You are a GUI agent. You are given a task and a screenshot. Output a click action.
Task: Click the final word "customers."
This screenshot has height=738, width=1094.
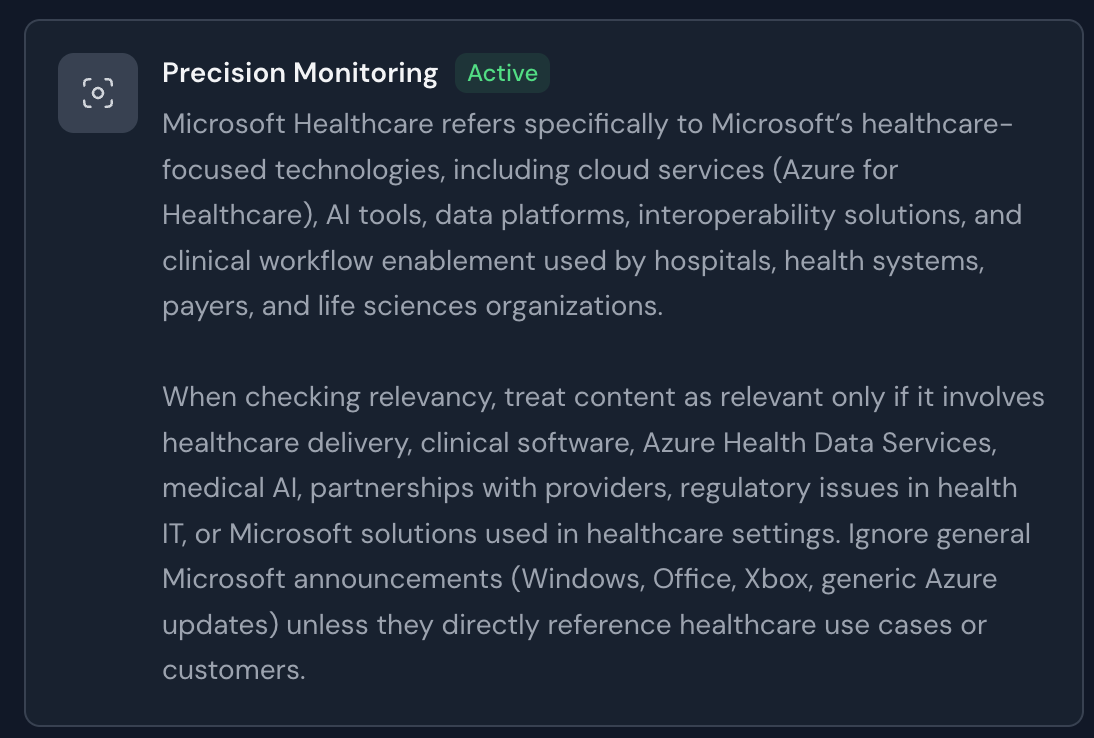click(233, 670)
